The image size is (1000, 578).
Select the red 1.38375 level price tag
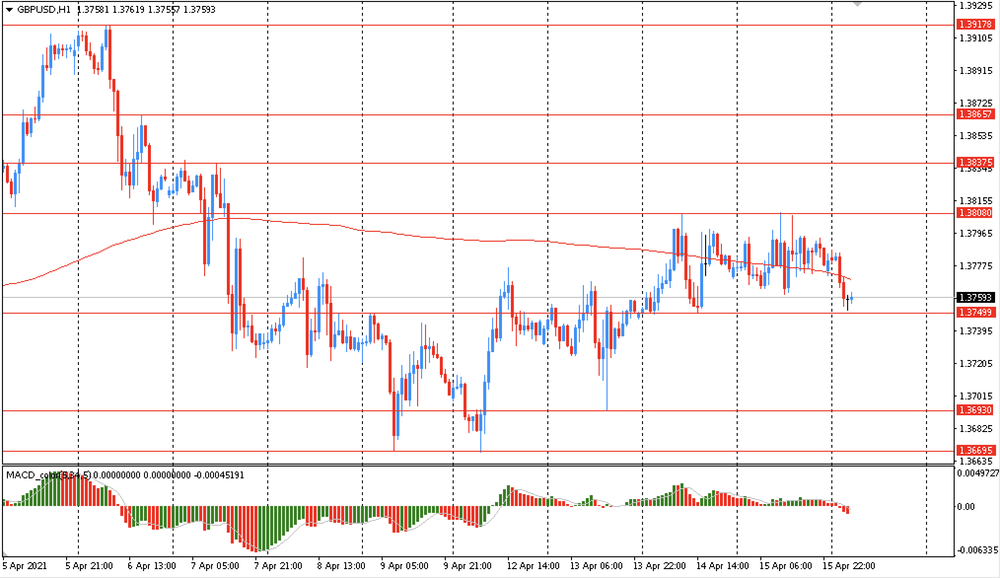coord(976,163)
